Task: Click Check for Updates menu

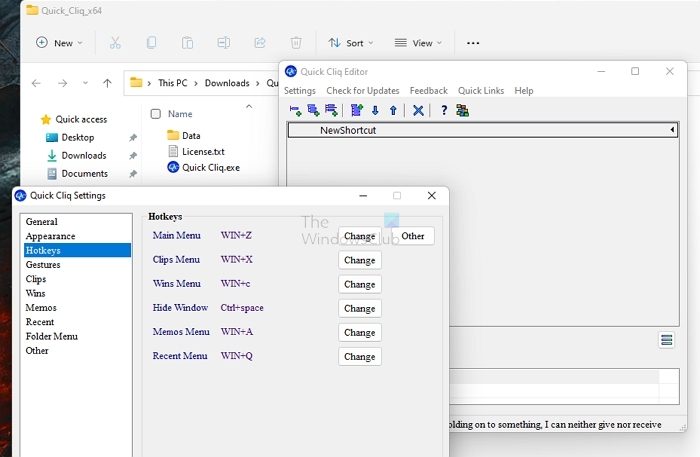Action: [362, 91]
